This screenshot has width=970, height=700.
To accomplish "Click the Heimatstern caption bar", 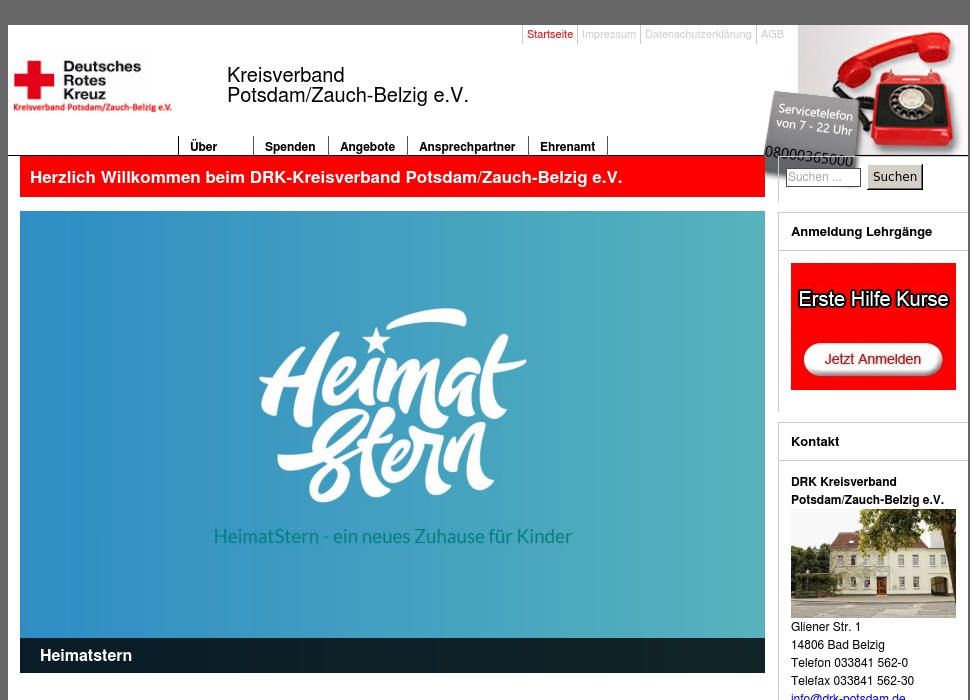I will [x=392, y=655].
